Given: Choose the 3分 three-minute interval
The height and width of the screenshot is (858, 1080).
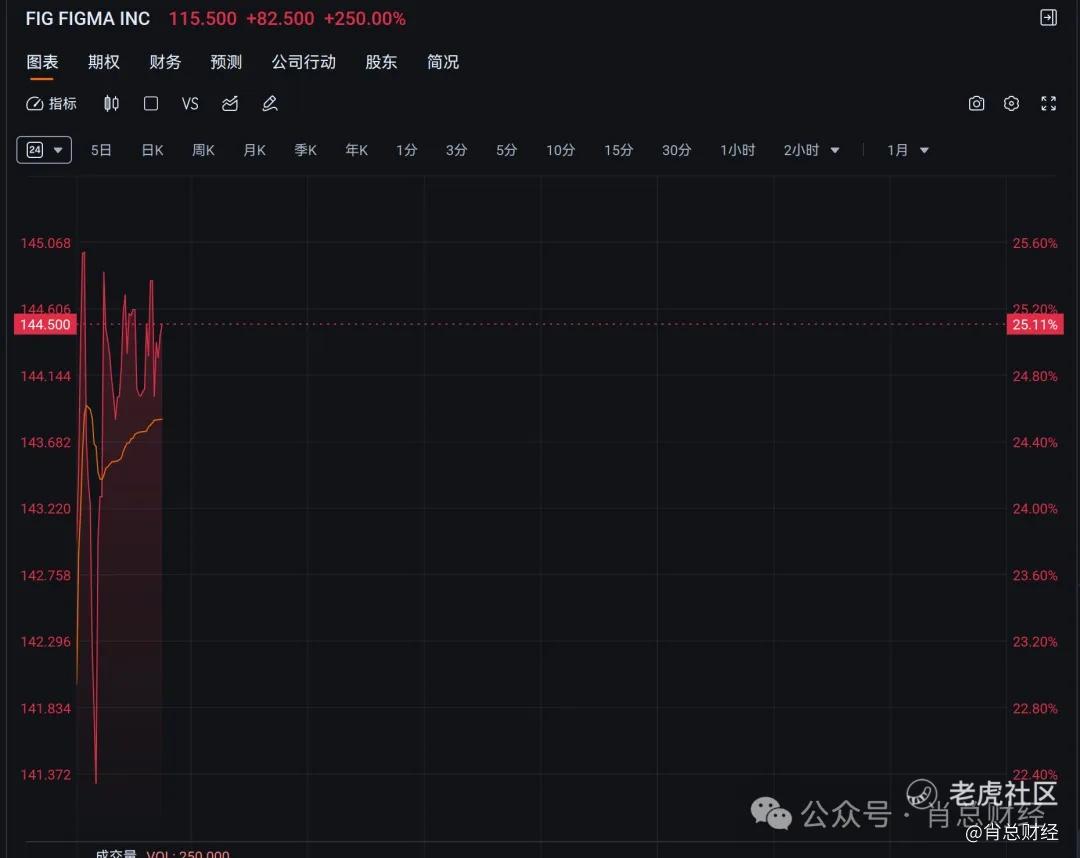Looking at the screenshot, I should coord(456,150).
